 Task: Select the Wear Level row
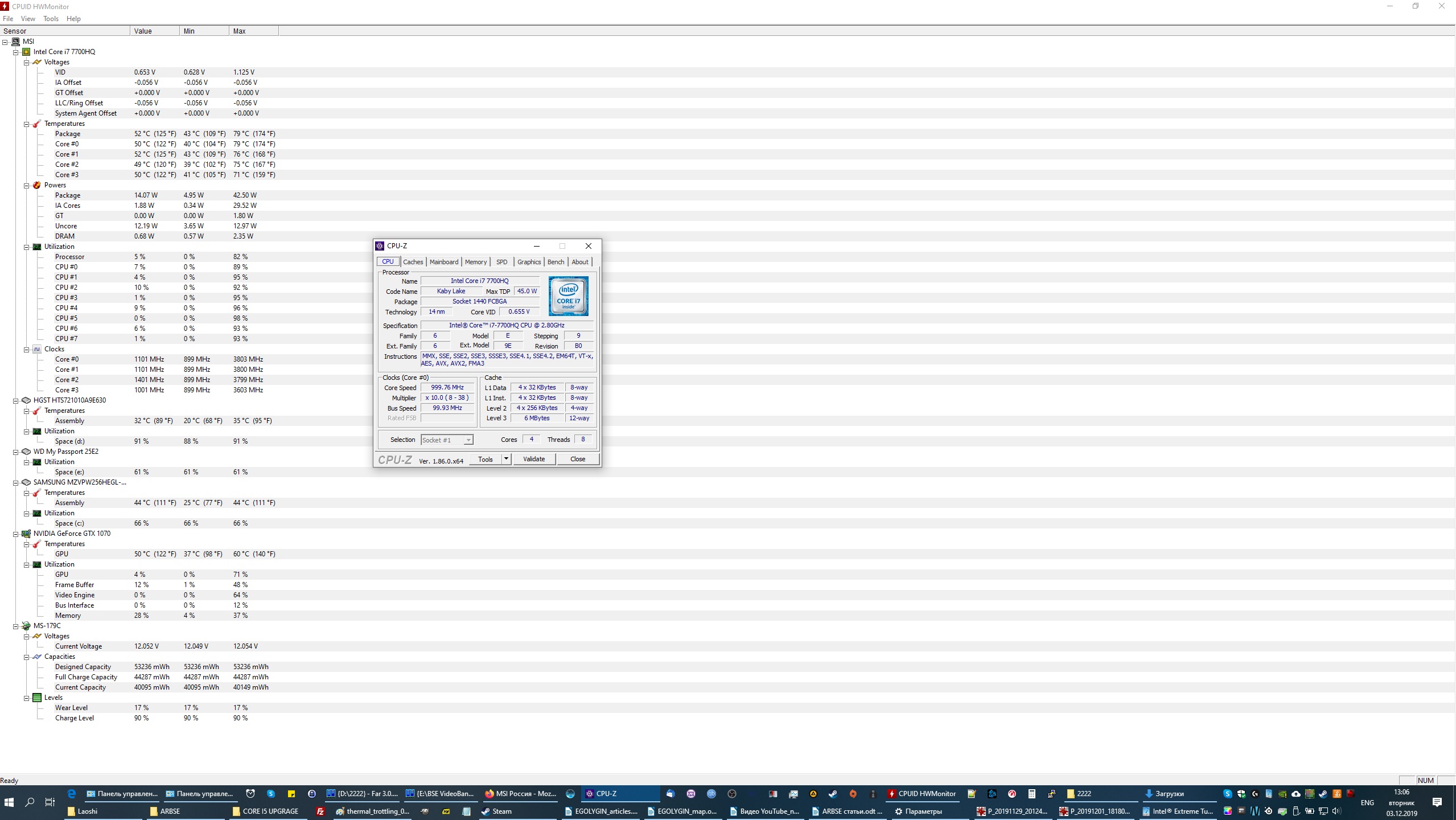click(727, 708)
